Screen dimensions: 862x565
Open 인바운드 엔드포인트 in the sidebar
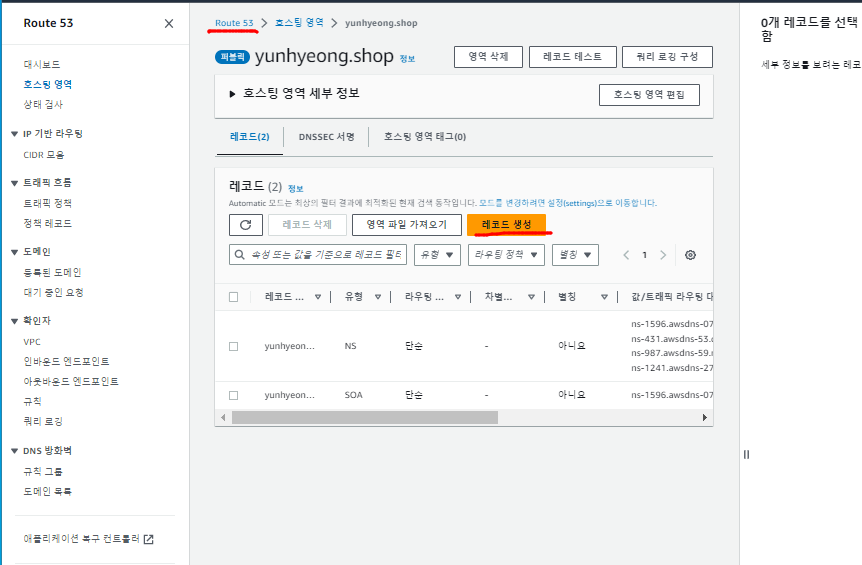(x=66, y=362)
